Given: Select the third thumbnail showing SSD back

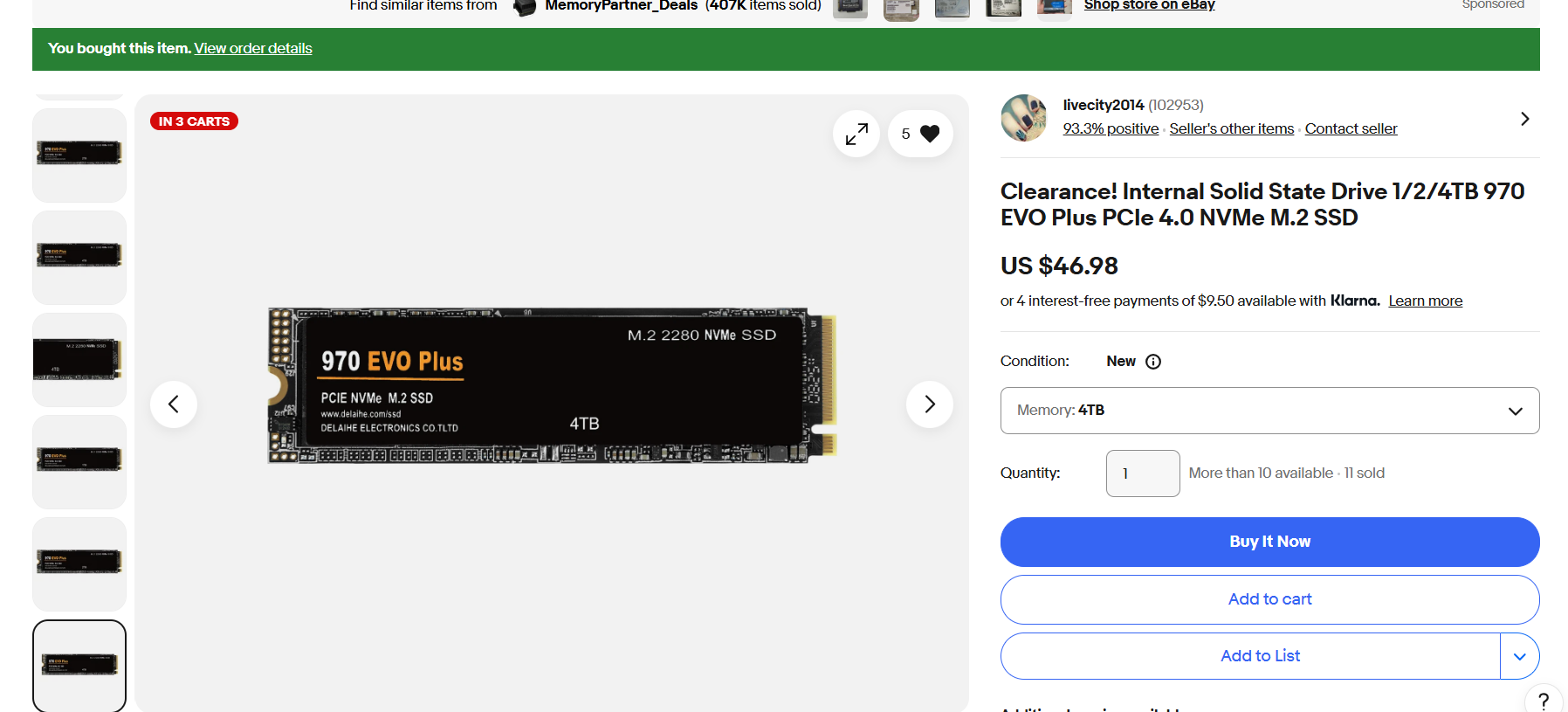Looking at the screenshot, I should [x=79, y=360].
